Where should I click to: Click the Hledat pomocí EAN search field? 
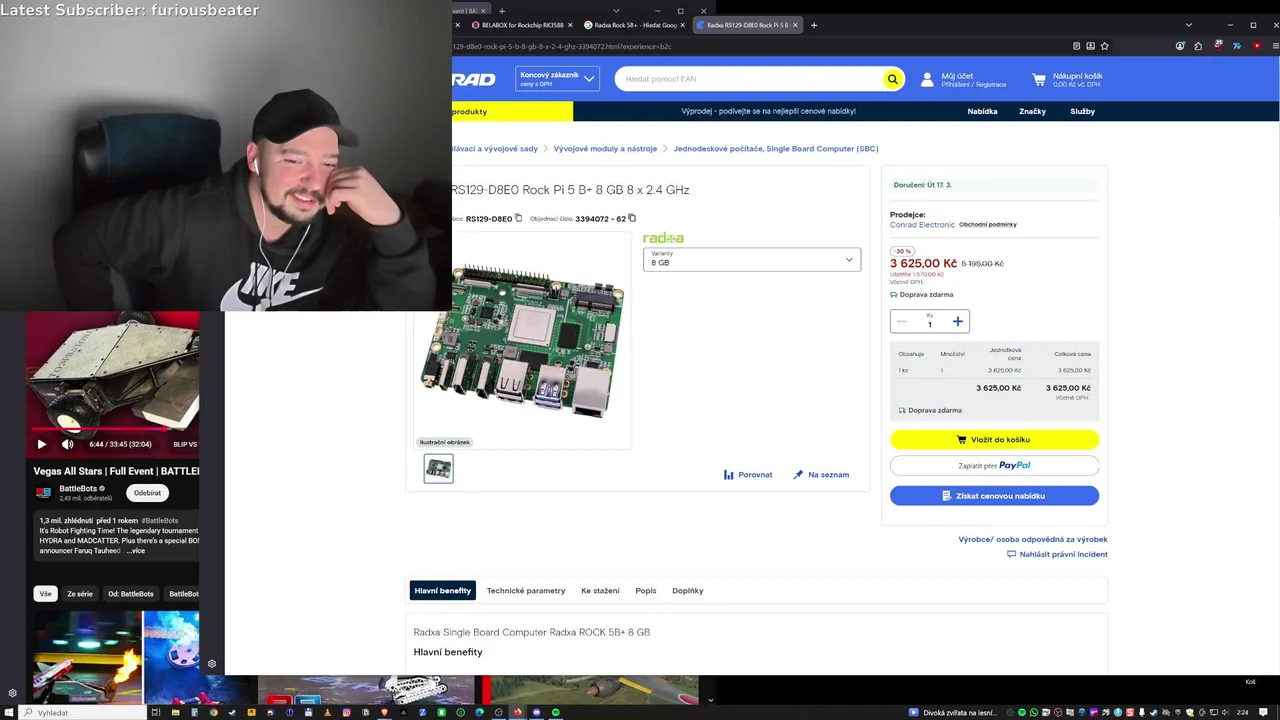click(750, 79)
